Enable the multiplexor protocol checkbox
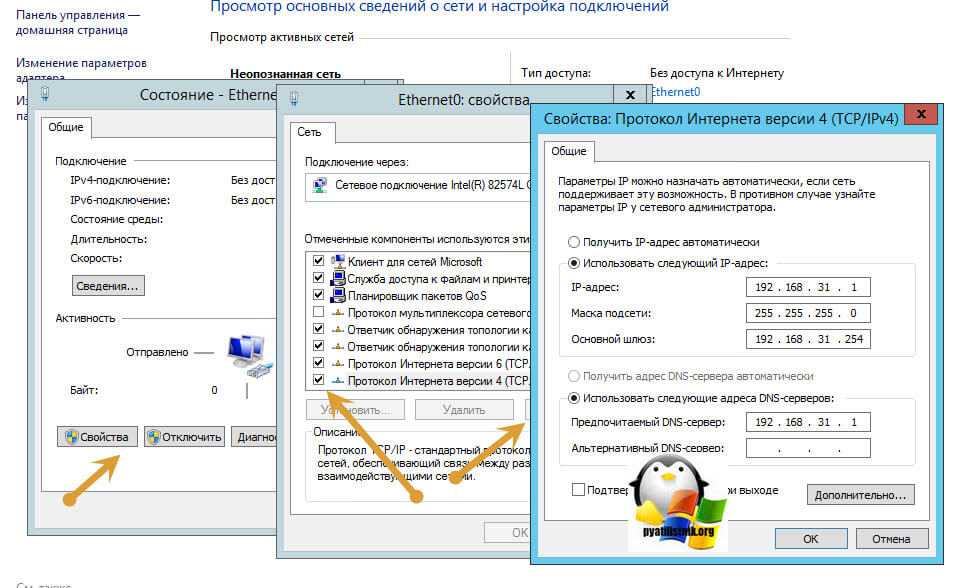Screen dimensions: 975x588 click(x=318, y=312)
